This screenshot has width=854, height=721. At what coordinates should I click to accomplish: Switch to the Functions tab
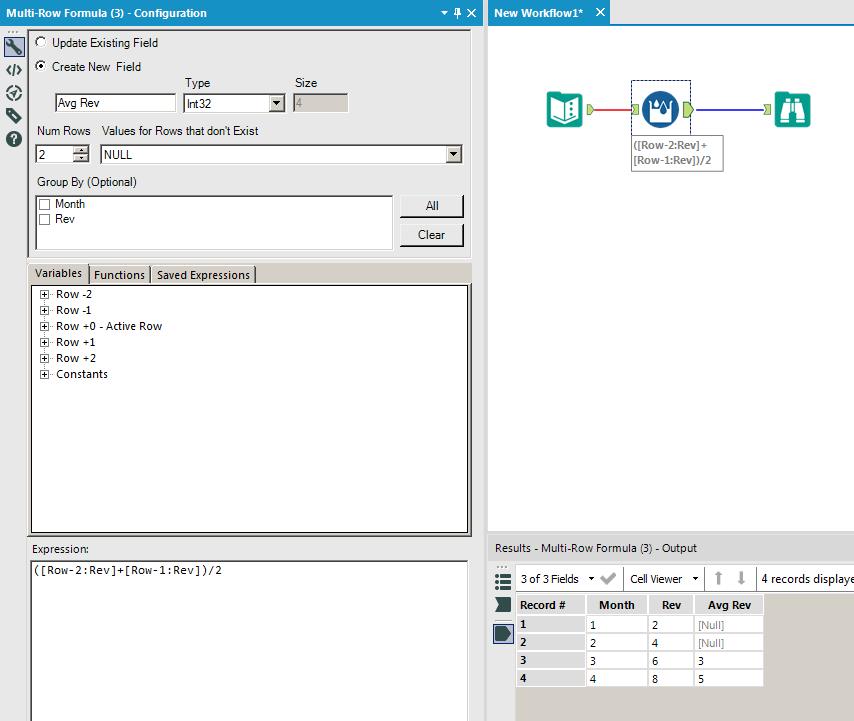point(119,275)
